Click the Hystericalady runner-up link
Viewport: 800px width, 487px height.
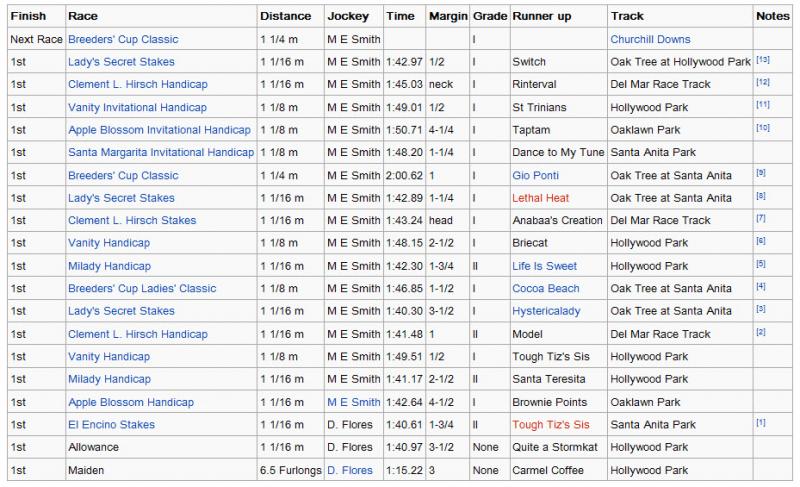(x=546, y=311)
